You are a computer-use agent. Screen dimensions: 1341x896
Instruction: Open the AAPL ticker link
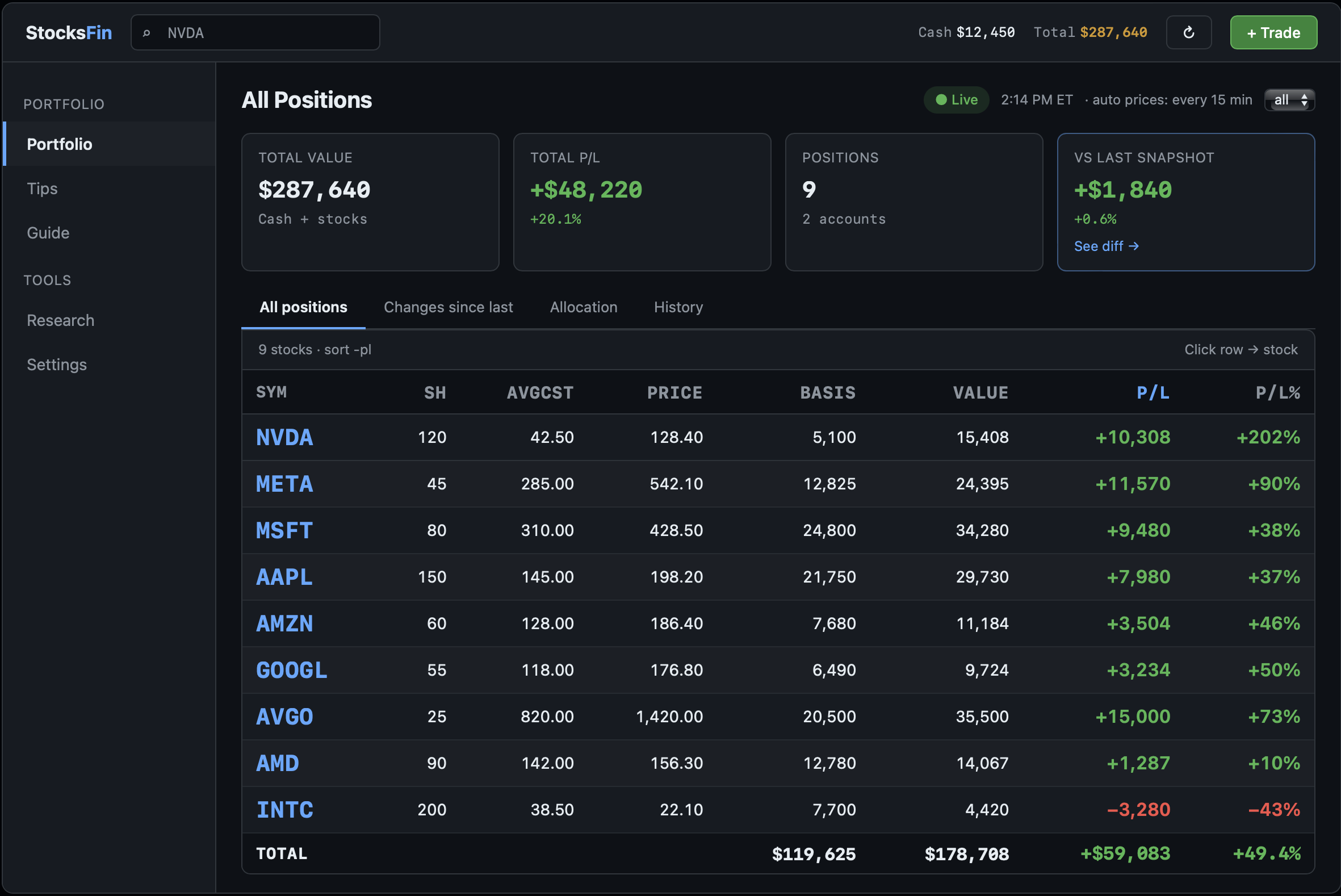pos(284,577)
